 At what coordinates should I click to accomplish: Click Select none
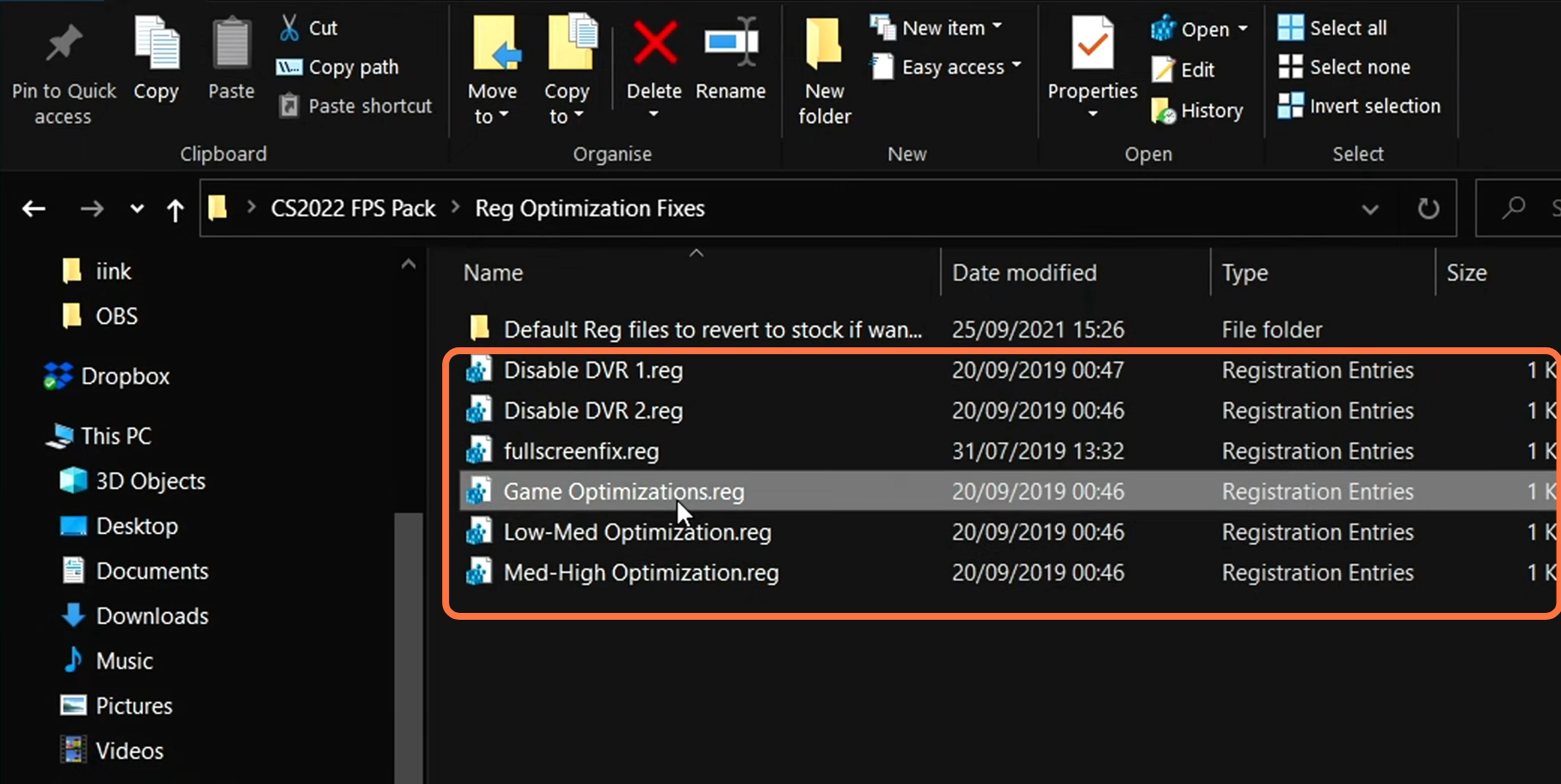1344,67
